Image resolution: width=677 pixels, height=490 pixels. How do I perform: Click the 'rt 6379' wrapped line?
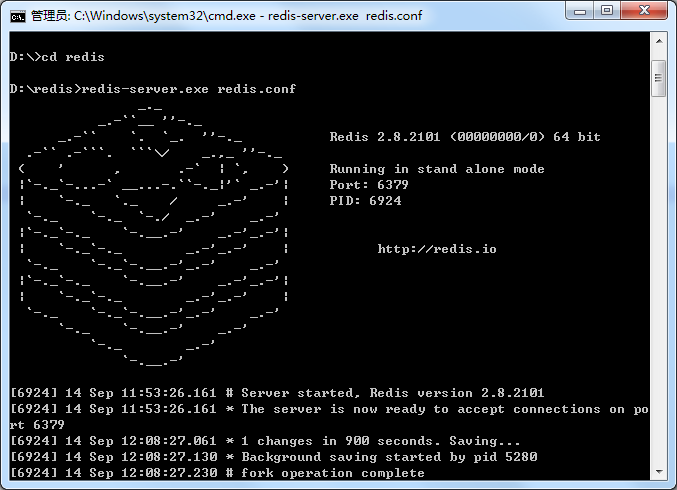(x=37, y=425)
